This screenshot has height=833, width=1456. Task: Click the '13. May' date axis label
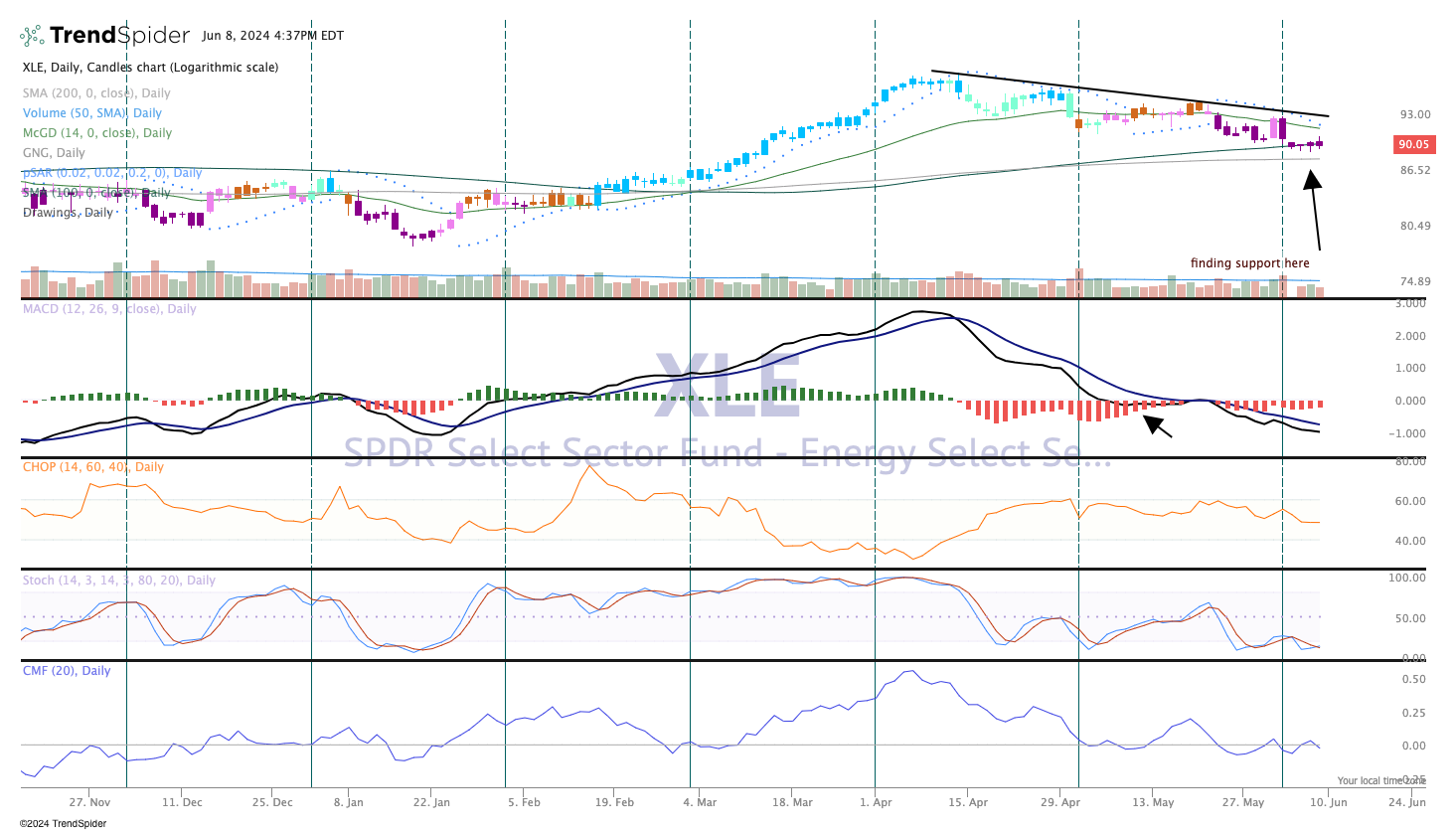coord(1153,802)
